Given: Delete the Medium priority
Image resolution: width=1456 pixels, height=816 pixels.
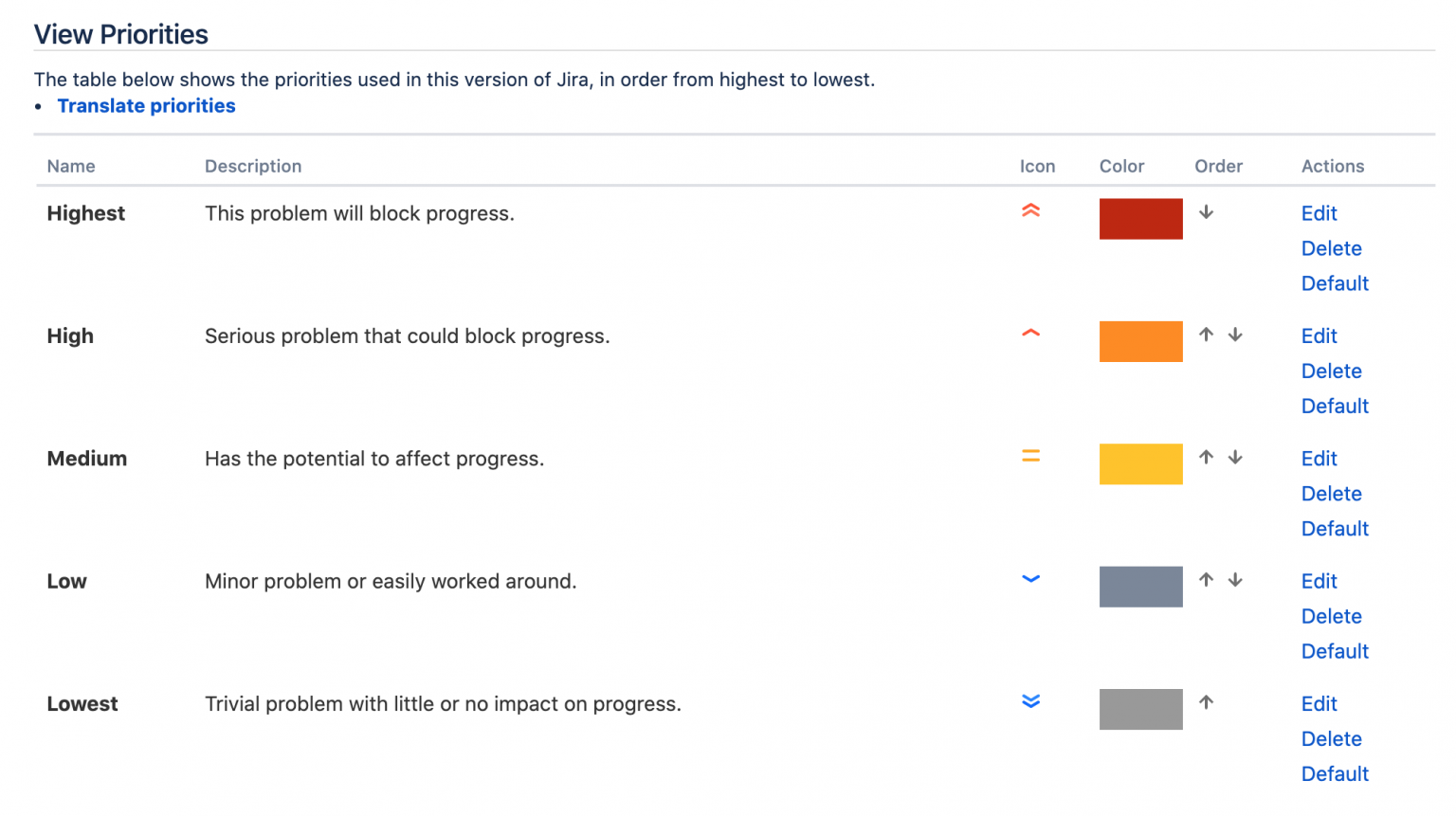Looking at the screenshot, I should pyautogui.click(x=1331, y=493).
